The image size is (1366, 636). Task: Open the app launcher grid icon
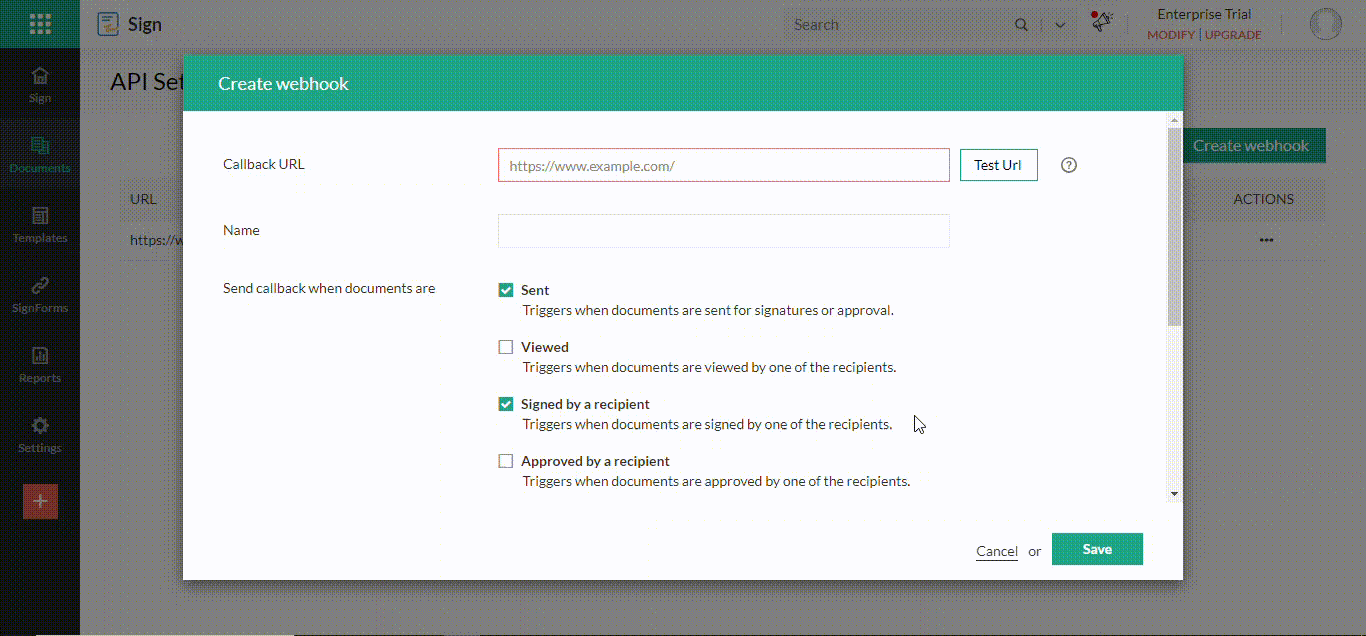[40, 23]
